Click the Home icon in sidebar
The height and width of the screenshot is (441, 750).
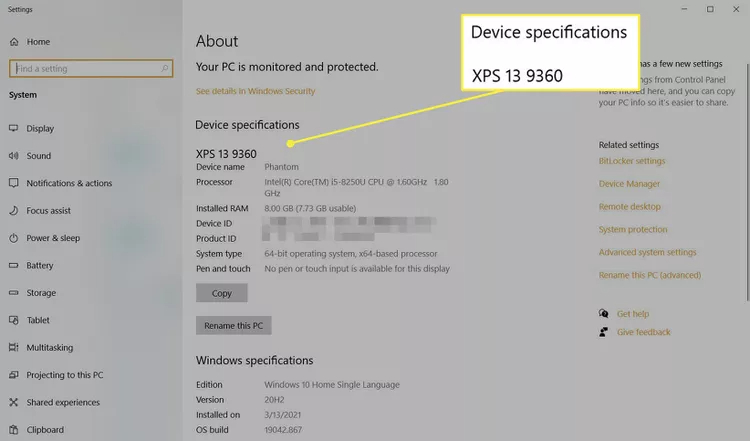tap(14, 42)
